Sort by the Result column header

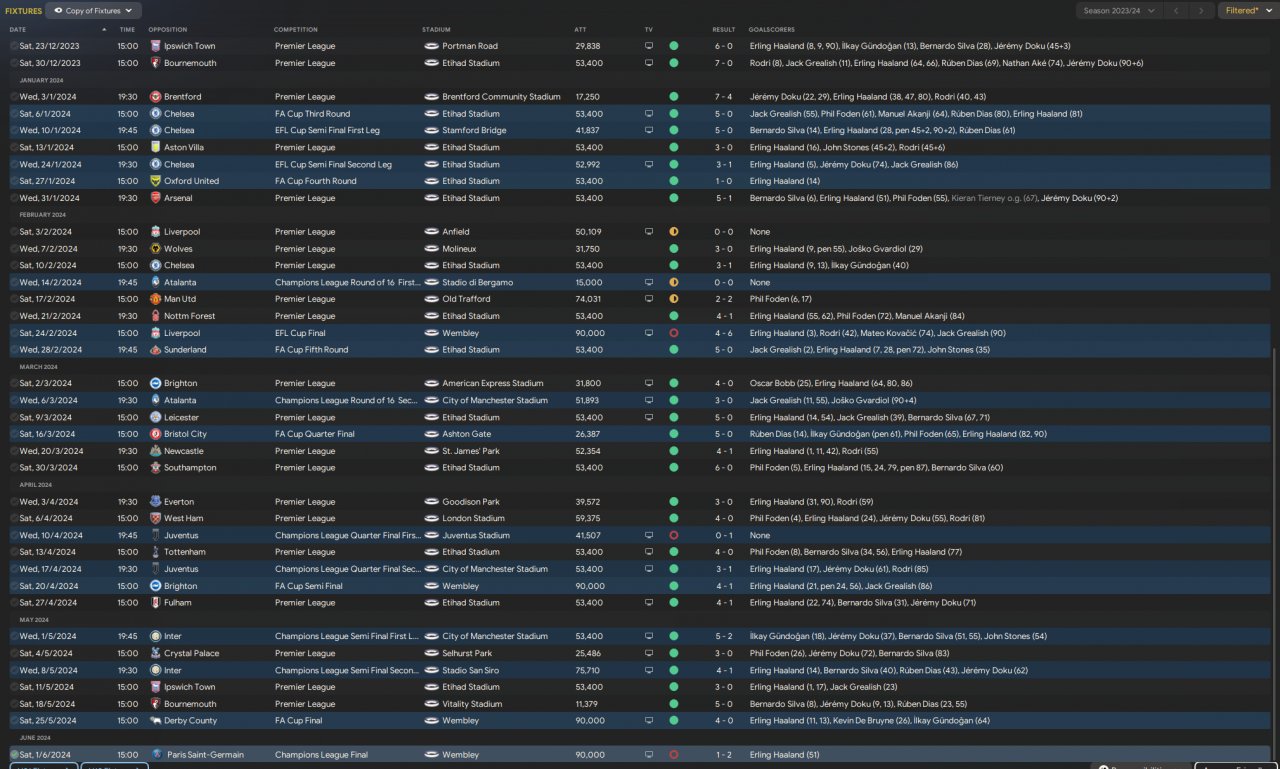(x=723, y=30)
